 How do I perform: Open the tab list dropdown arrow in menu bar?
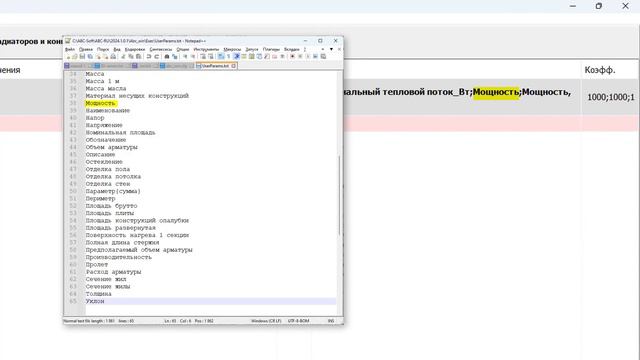coord(331,49)
